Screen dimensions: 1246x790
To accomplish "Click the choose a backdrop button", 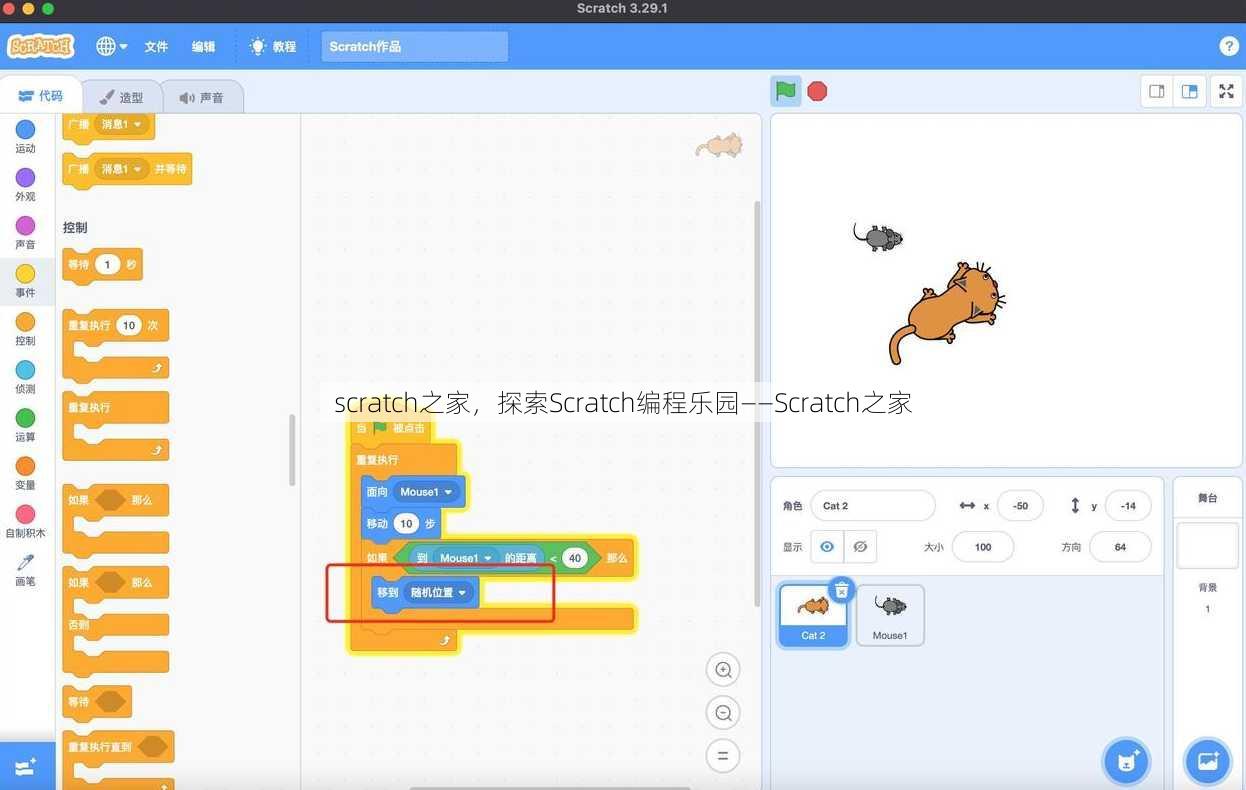I will 1207,762.
